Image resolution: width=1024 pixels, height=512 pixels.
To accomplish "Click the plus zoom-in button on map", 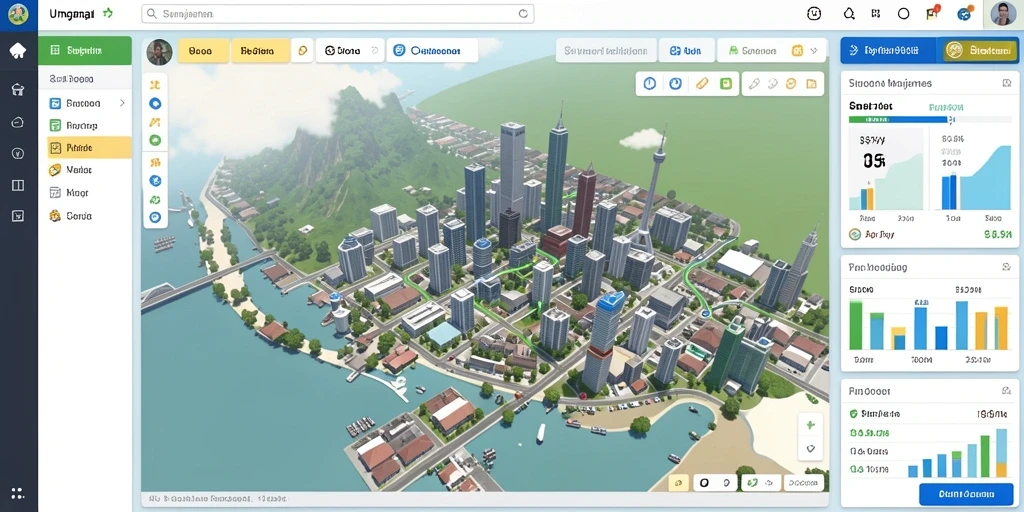I will 810,425.
